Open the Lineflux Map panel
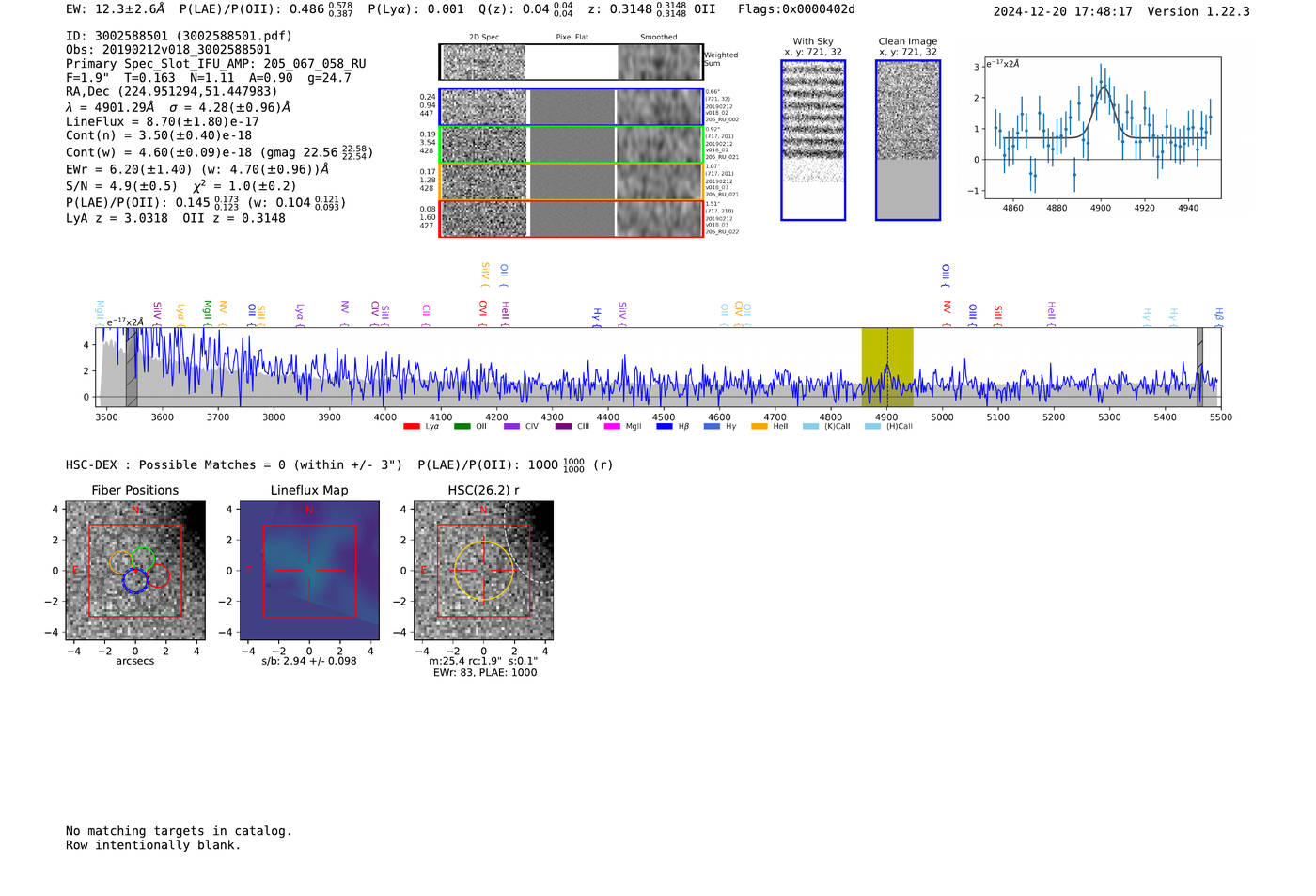The image size is (1316, 896). point(309,571)
